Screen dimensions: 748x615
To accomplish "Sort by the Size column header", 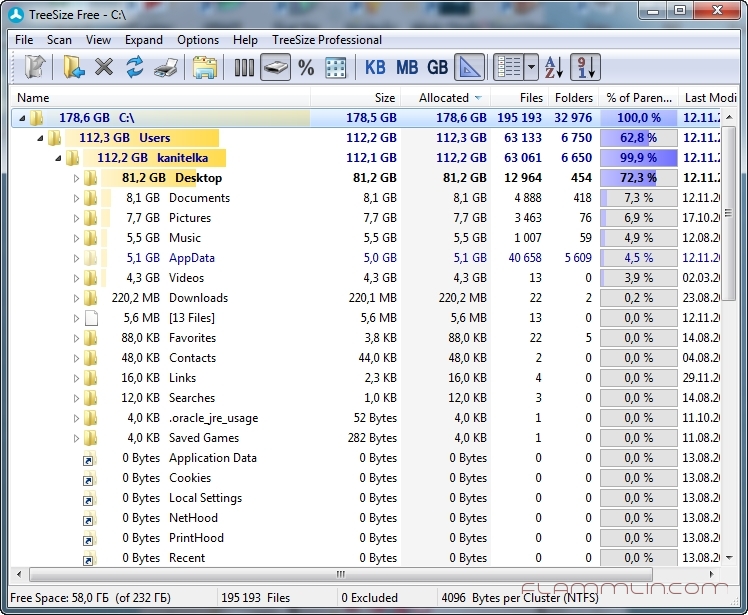I will coord(356,98).
